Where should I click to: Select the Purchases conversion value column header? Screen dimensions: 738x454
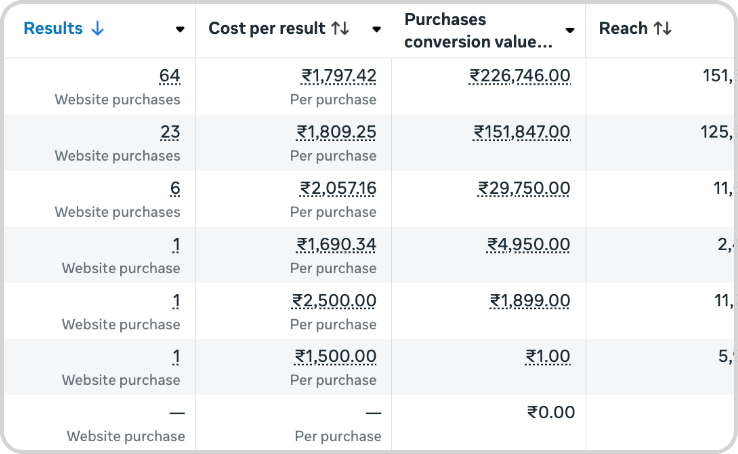pyautogui.click(x=478, y=30)
